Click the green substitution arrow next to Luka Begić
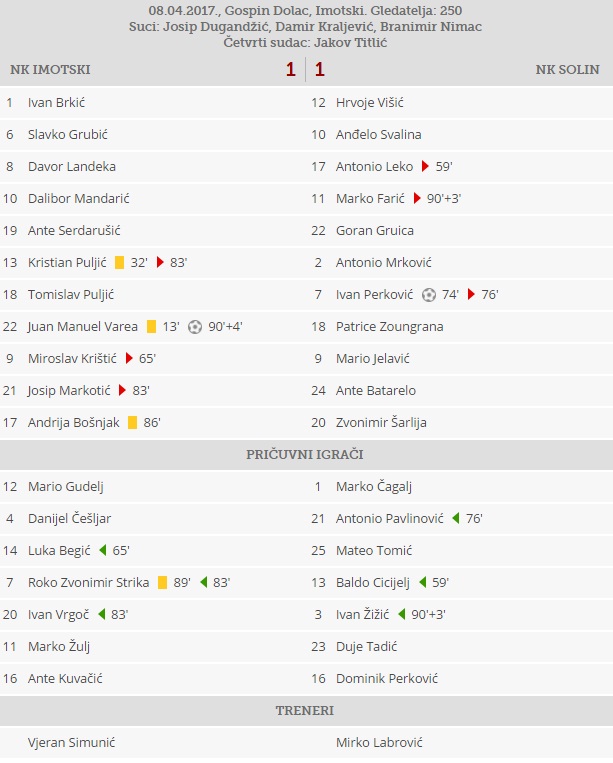 pyautogui.click(x=102, y=550)
